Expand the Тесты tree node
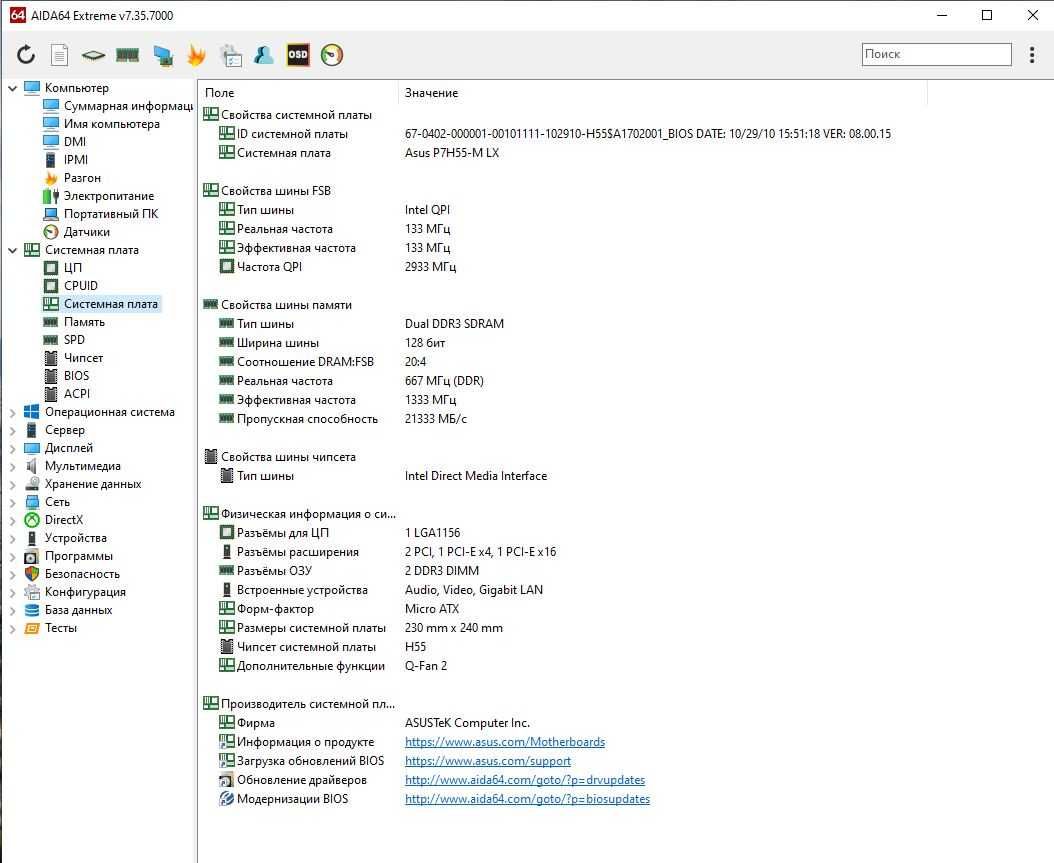1054x863 pixels. point(12,629)
